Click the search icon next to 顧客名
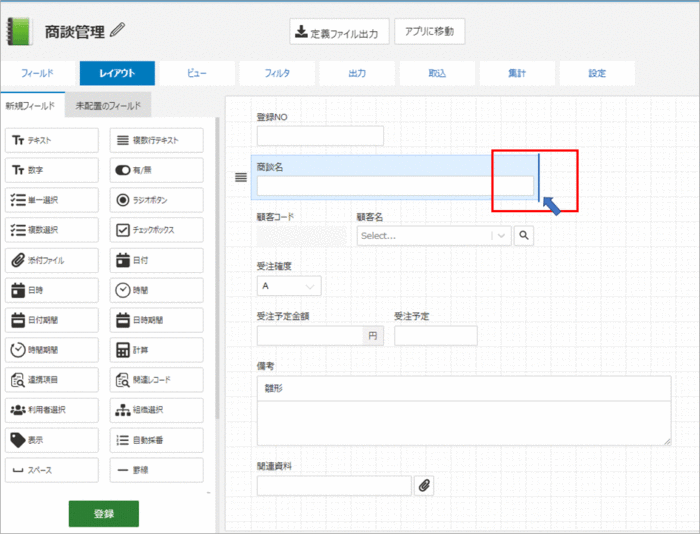The height and width of the screenshot is (534, 700). tap(524, 235)
